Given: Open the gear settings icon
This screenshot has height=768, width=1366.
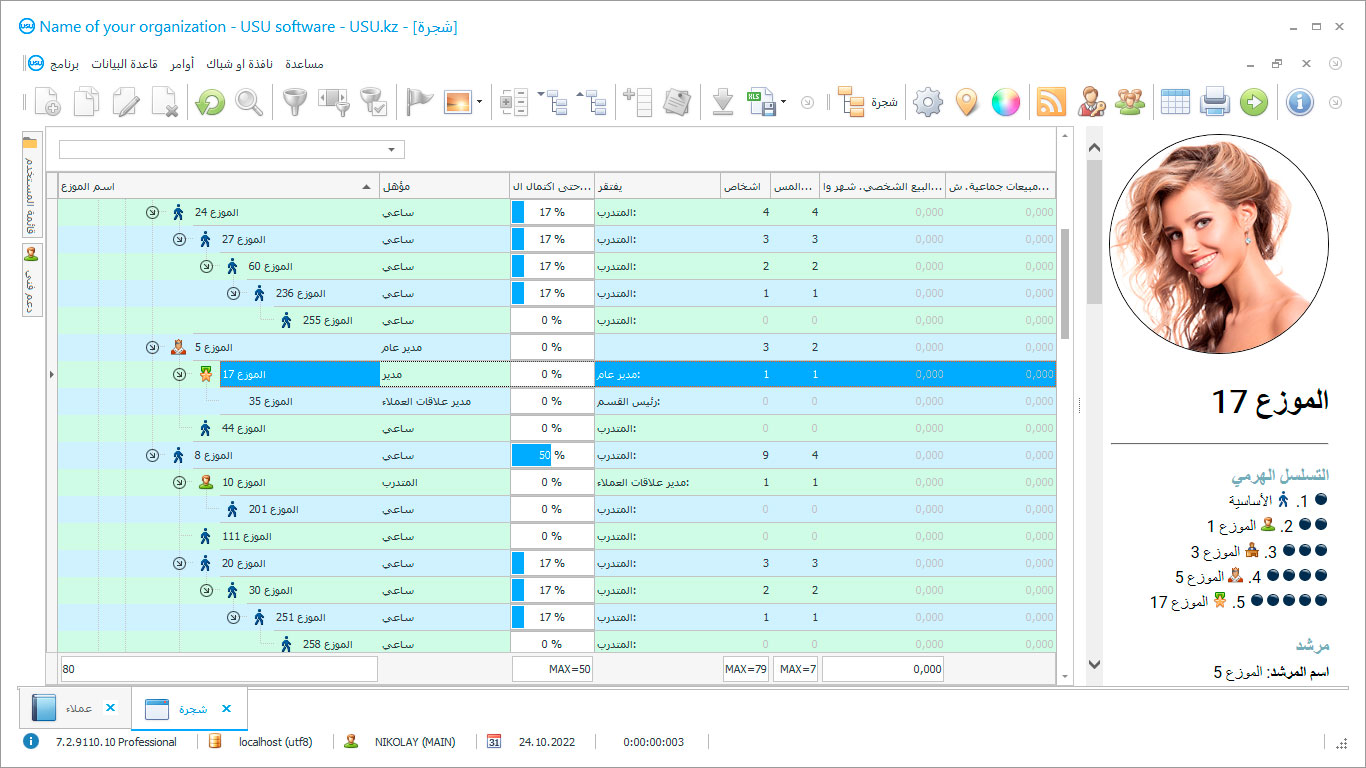Looking at the screenshot, I should 928,102.
